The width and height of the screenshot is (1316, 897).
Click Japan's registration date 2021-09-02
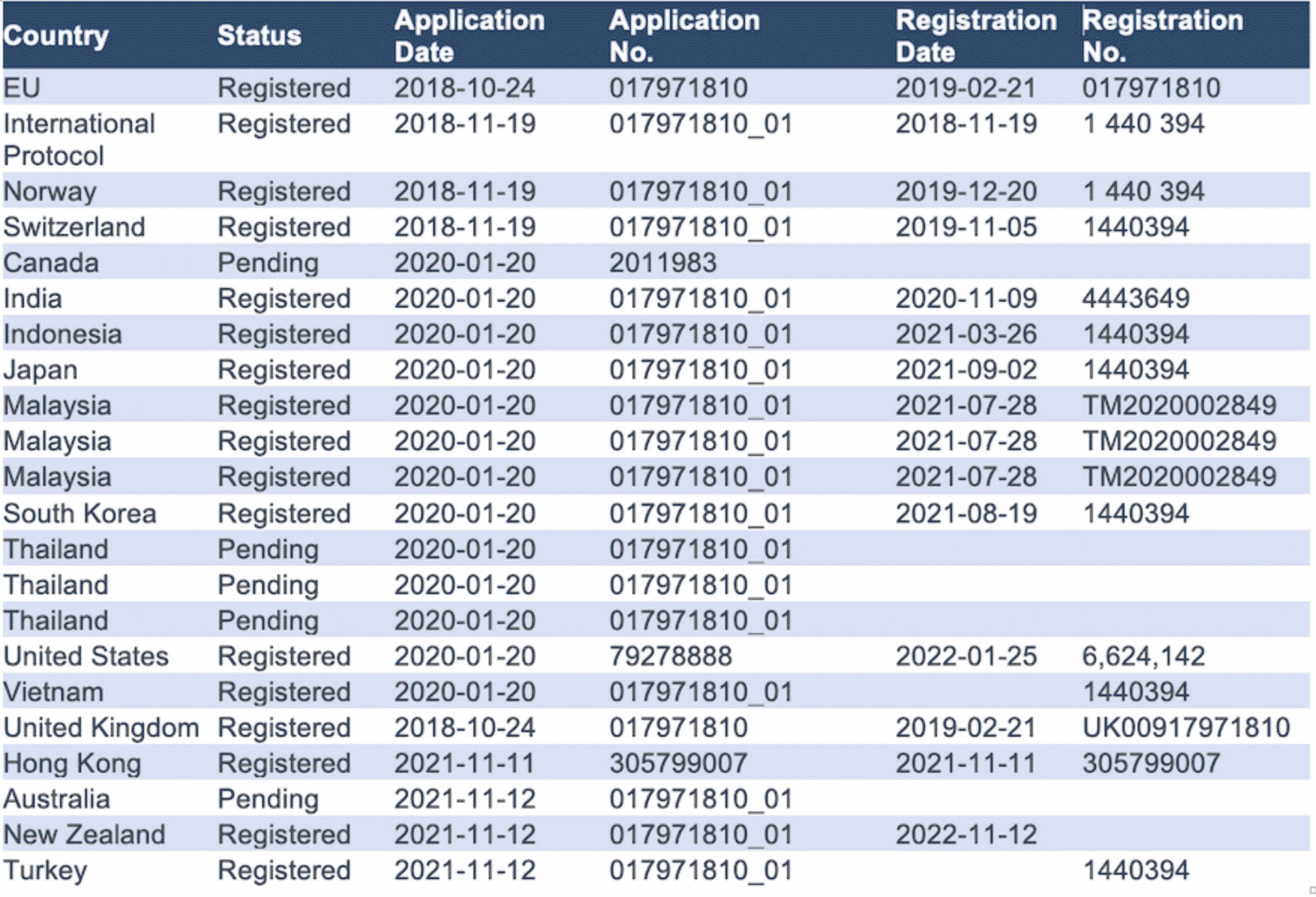(x=966, y=370)
